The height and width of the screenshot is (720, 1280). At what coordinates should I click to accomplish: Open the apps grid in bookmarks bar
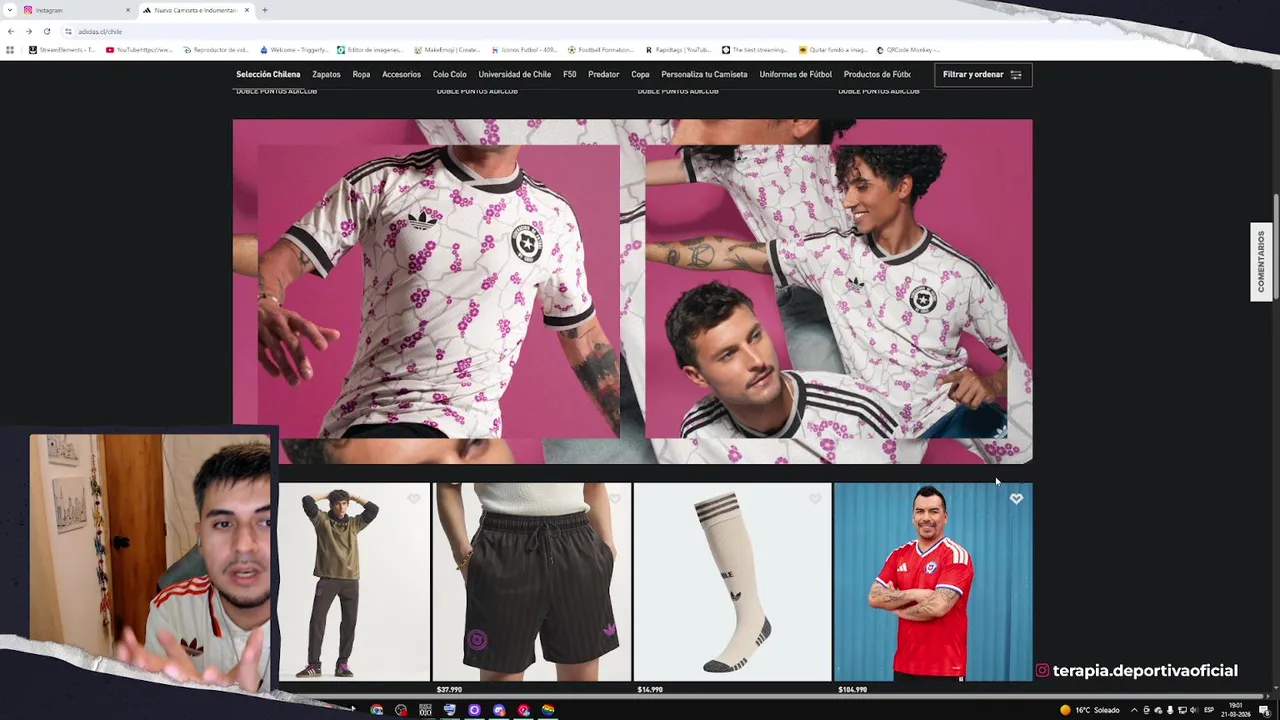pyautogui.click(x=10, y=50)
